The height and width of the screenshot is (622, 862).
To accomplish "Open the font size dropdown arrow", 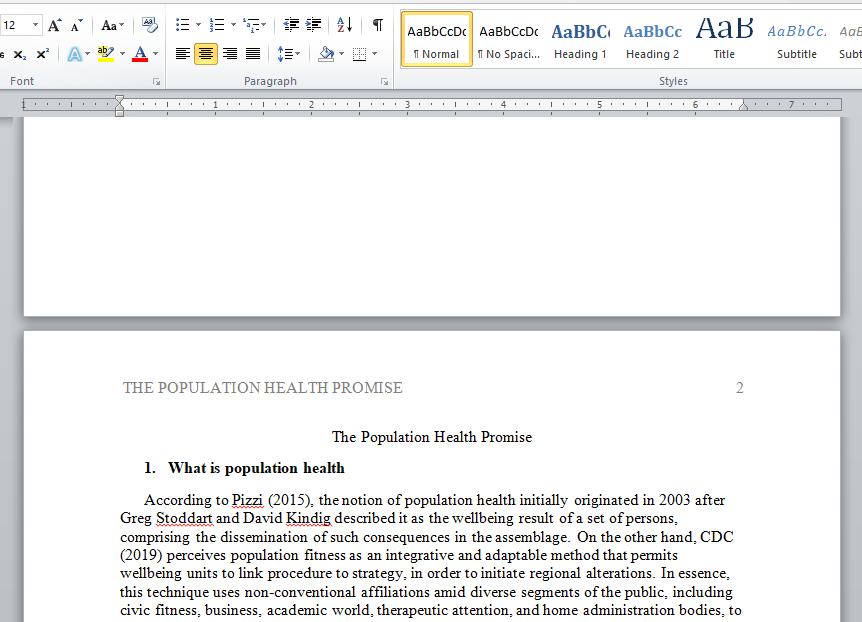I will tap(35, 25).
